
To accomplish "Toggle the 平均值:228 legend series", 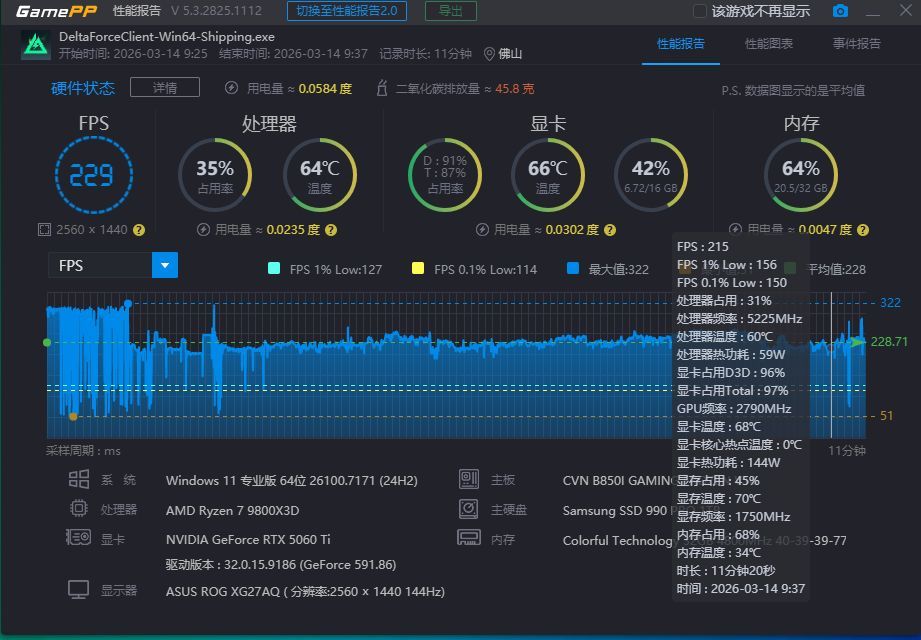I will [x=825, y=270].
